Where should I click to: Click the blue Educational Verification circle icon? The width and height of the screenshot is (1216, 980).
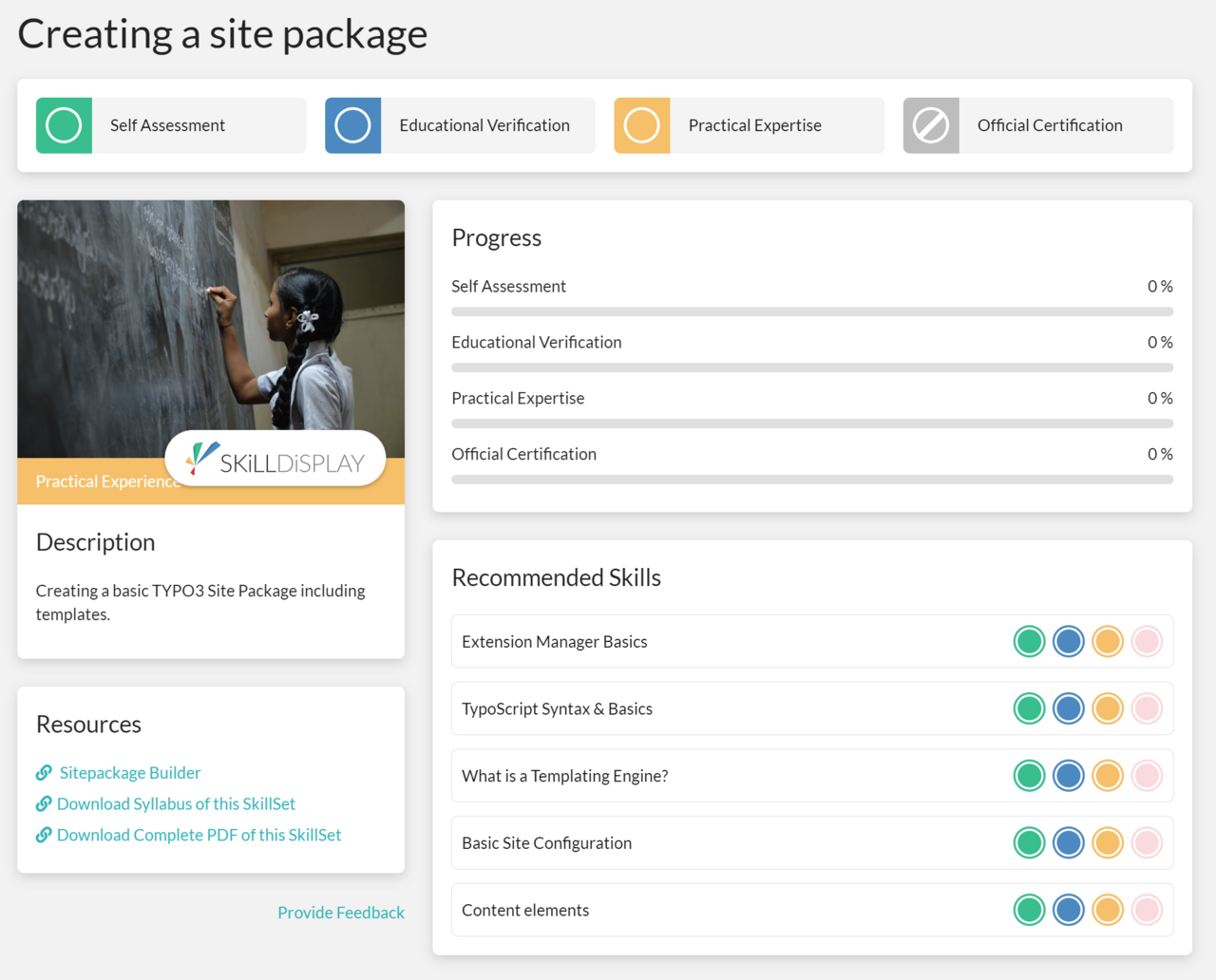[x=352, y=125]
